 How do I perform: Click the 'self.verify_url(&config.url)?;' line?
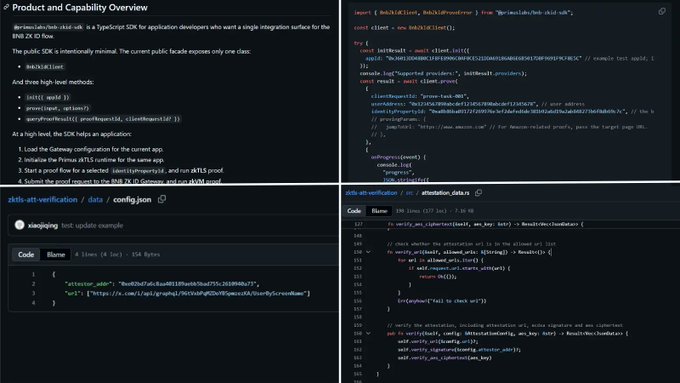pyautogui.click(x=438, y=342)
